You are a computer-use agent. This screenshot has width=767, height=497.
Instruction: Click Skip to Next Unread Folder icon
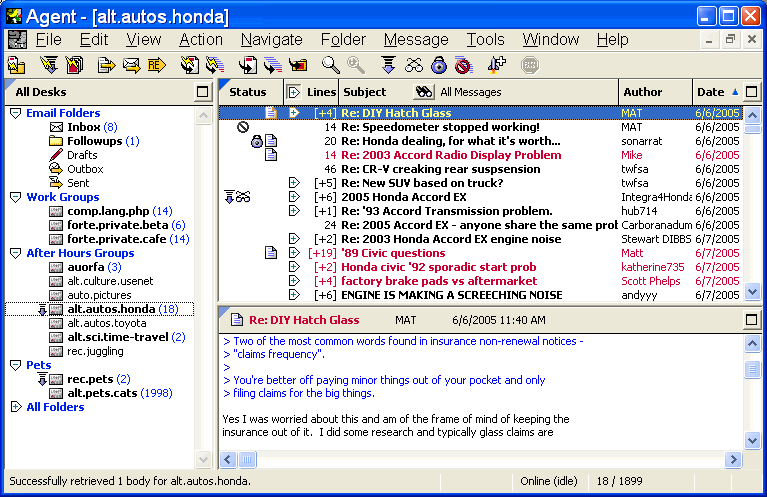click(x=298, y=65)
